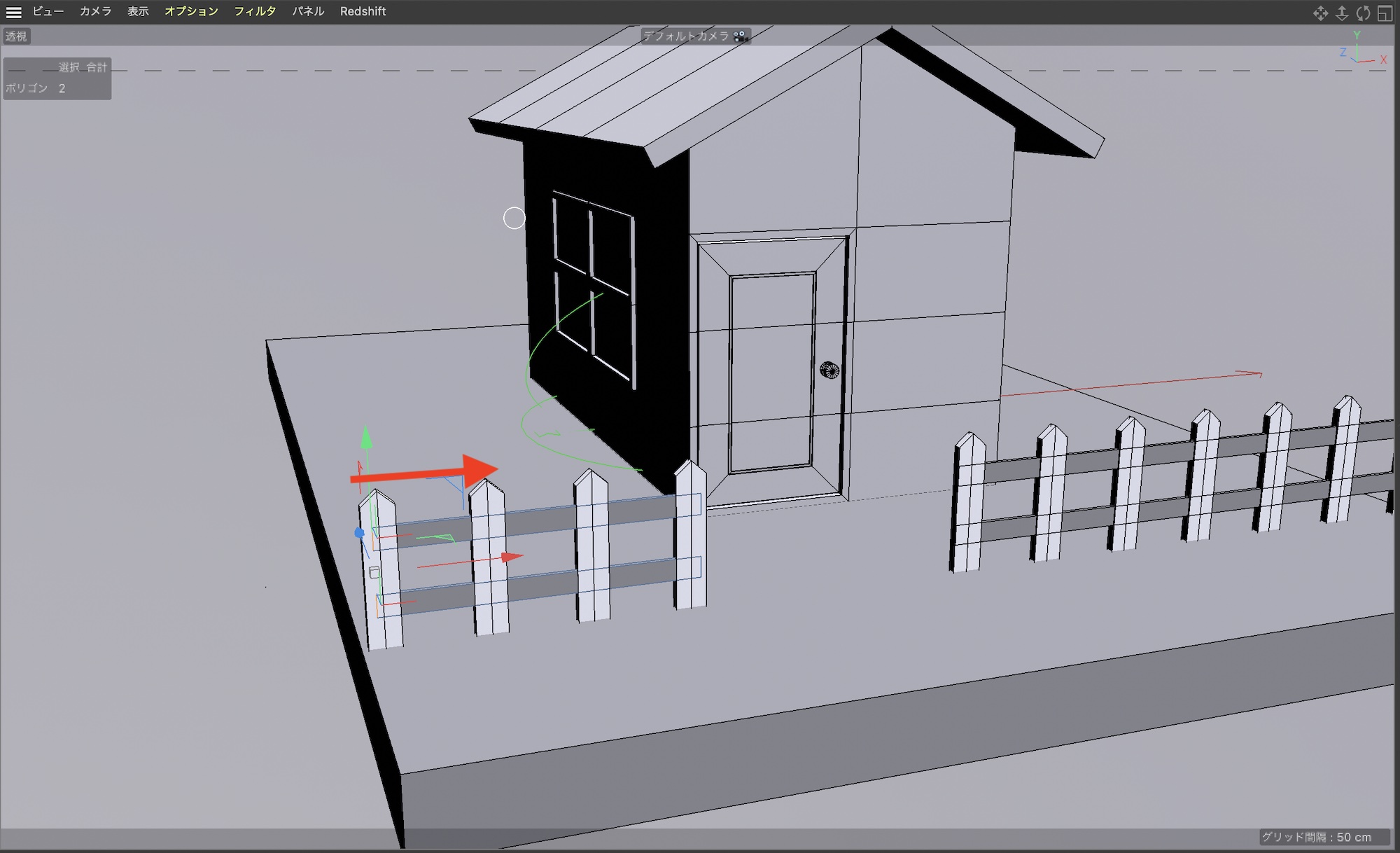Toggle the active view layout icon
This screenshot has height=853, width=1400.
click(x=1385, y=13)
